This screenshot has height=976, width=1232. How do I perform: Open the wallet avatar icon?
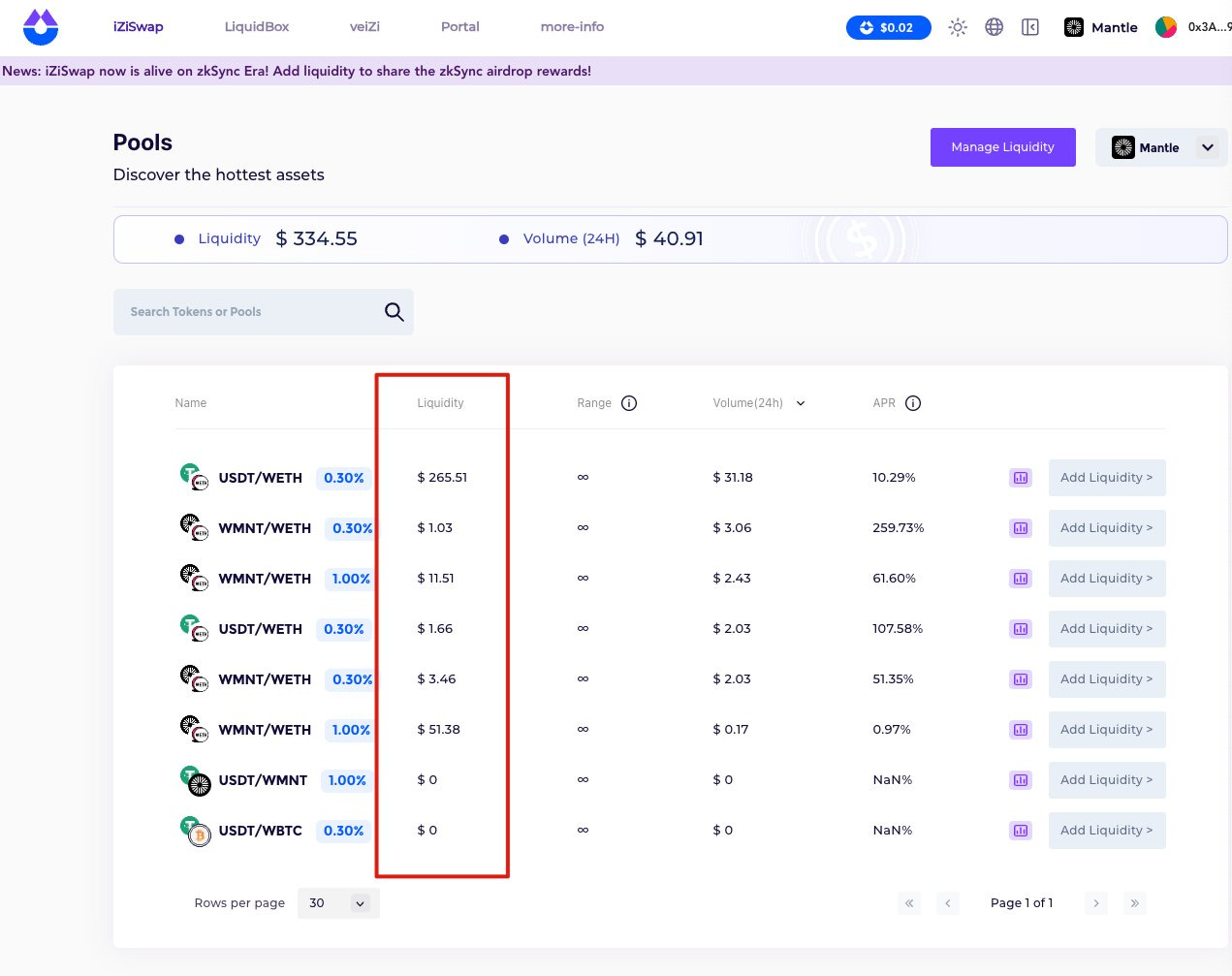click(x=1166, y=27)
